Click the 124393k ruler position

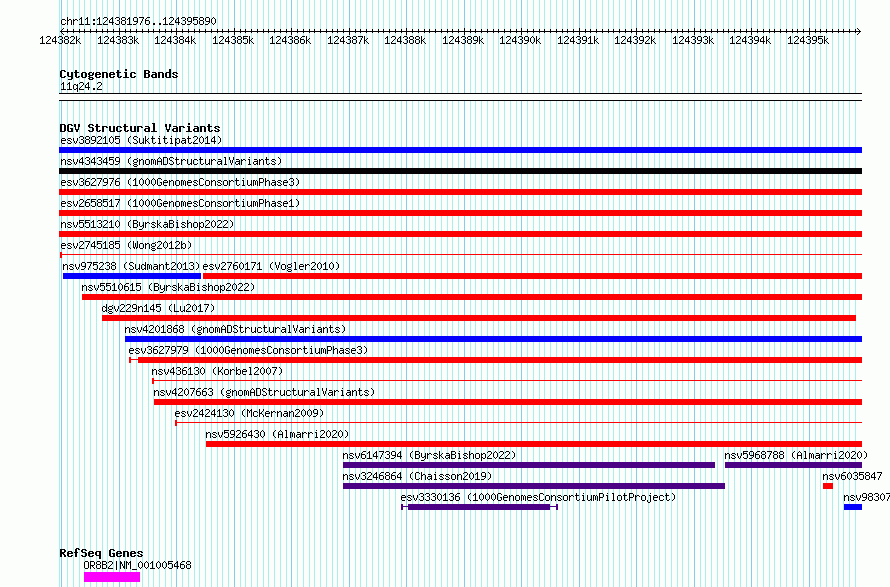click(693, 40)
